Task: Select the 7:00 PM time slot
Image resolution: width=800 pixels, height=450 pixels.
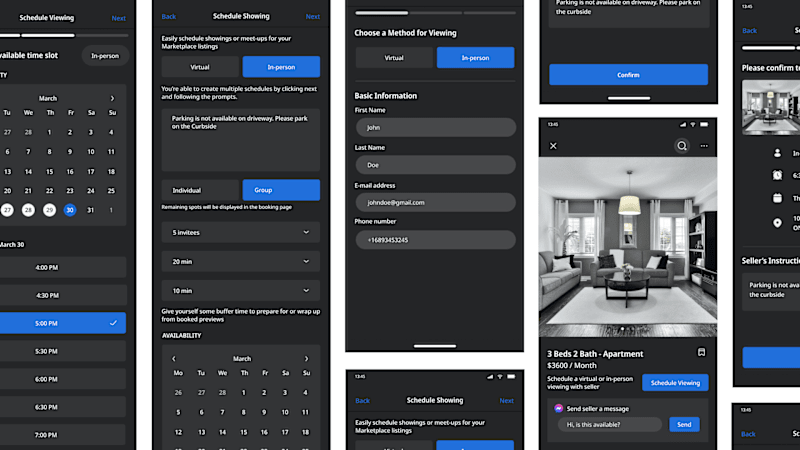Action: (x=62, y=435)
